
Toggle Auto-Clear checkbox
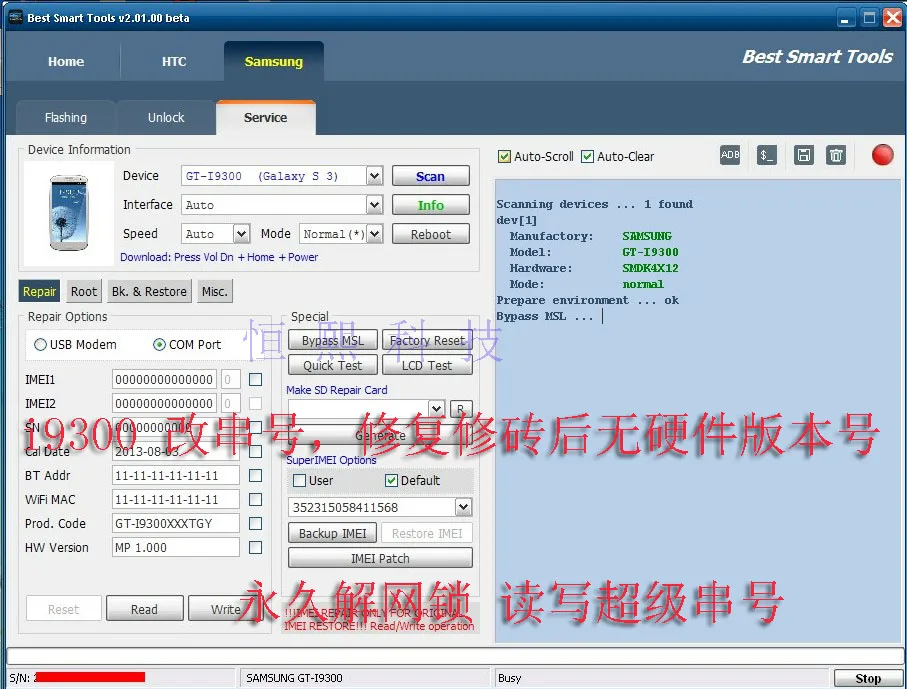(587, 157)
